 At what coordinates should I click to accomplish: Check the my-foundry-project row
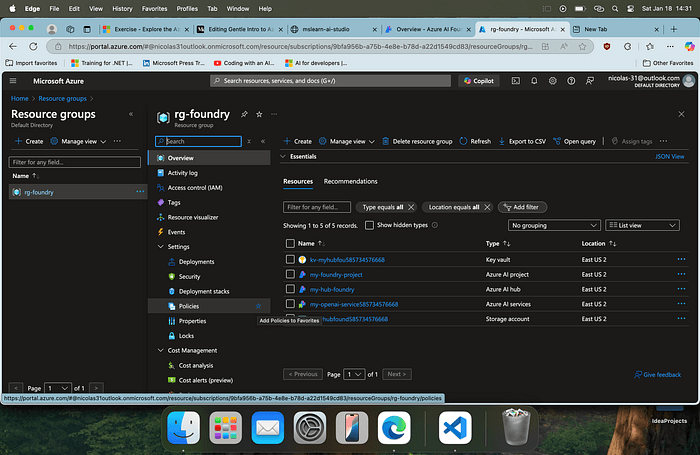[290, 274]
